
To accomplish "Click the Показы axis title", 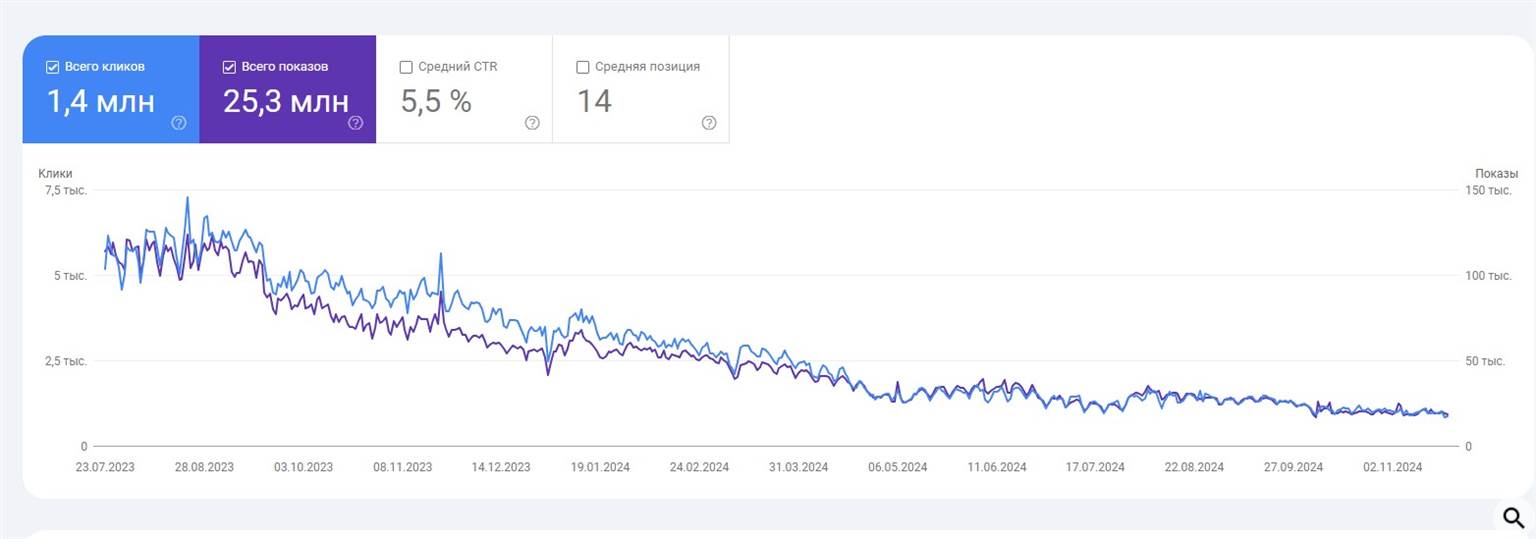I will tap(1496, 174).
